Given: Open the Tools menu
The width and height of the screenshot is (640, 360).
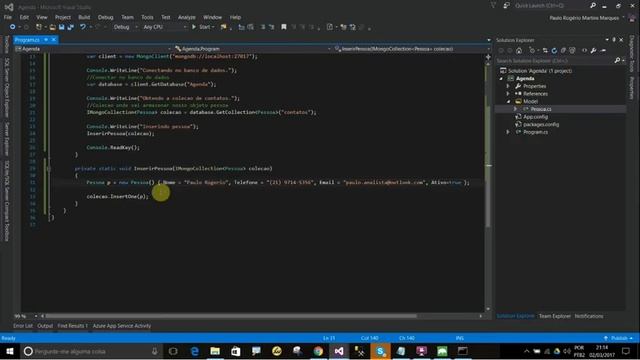Looking at the screenshot, I should [147, 17].
